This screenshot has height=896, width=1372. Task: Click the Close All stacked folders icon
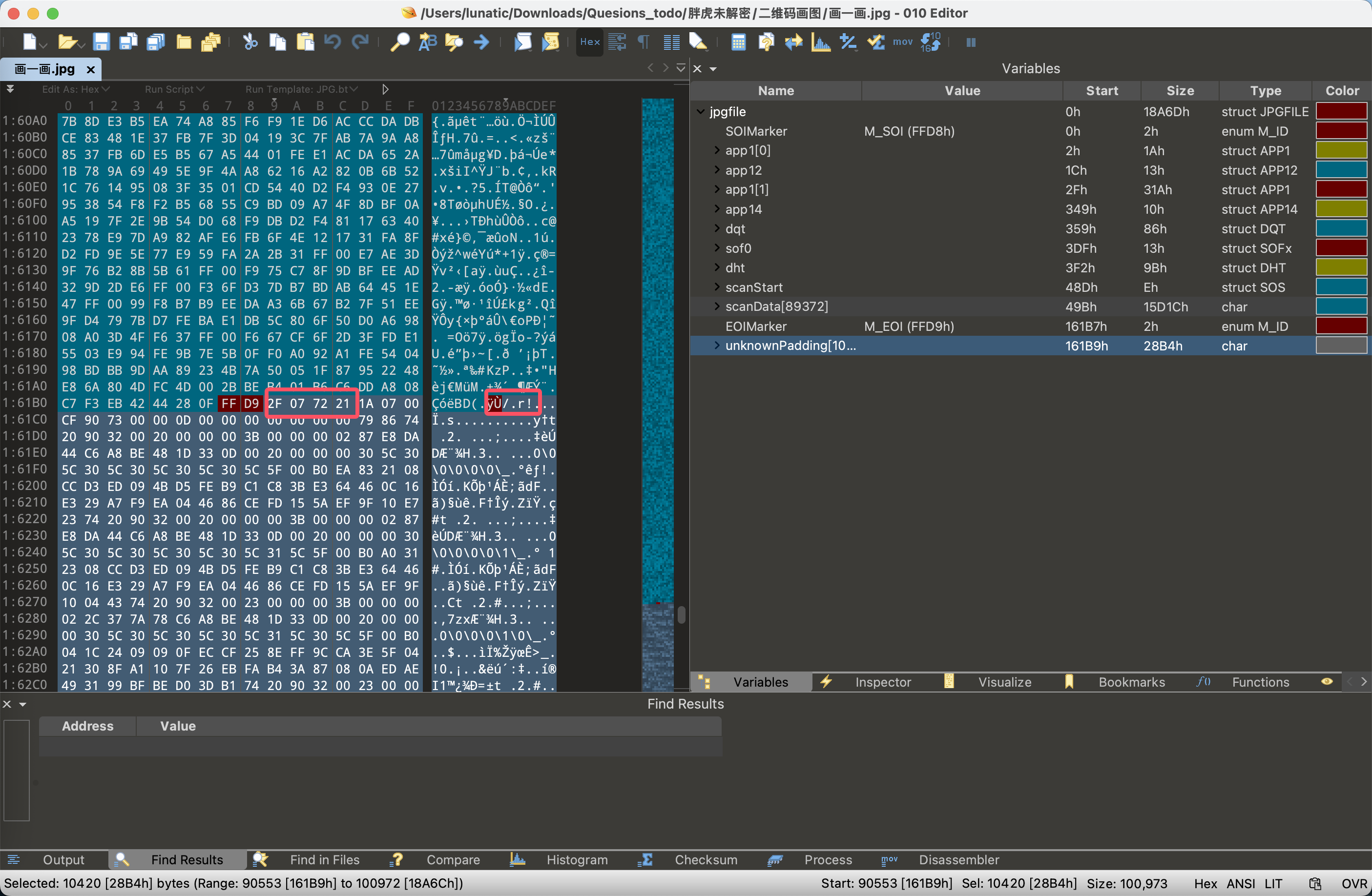coord(211,42)
